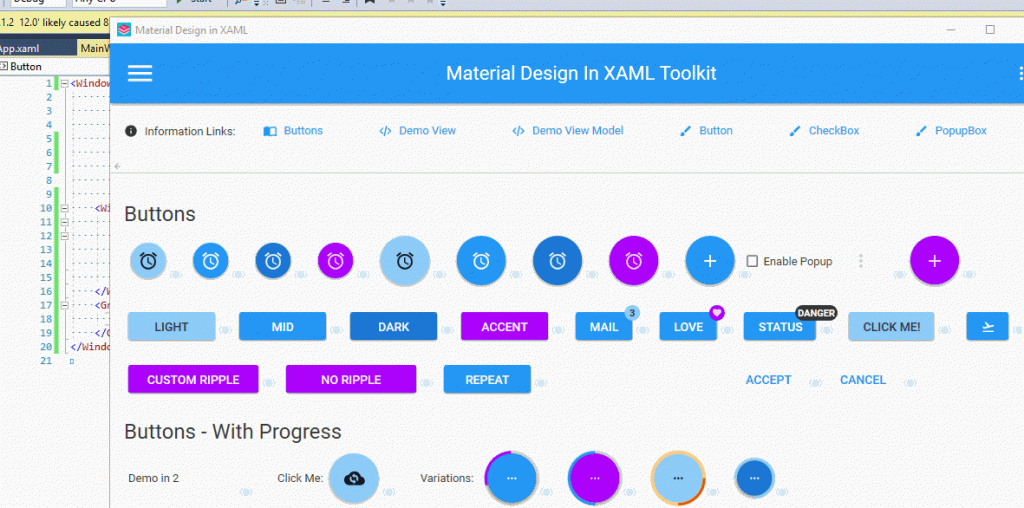Click the blue plus floating button

point(710,261)
